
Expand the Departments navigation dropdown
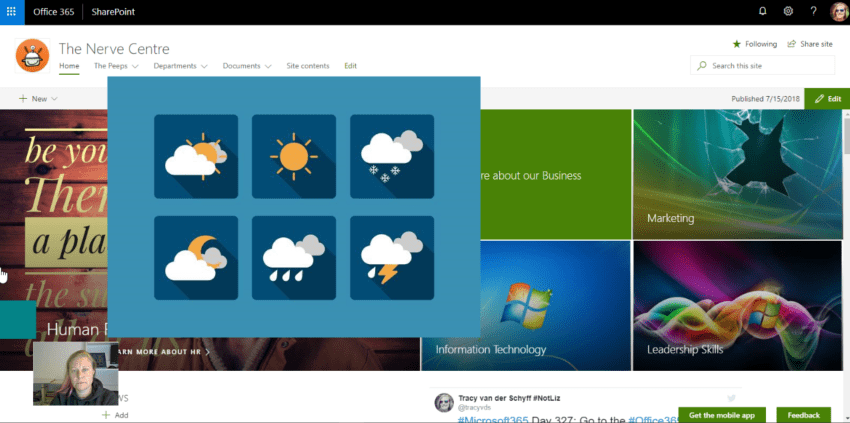tap(180, 66)
